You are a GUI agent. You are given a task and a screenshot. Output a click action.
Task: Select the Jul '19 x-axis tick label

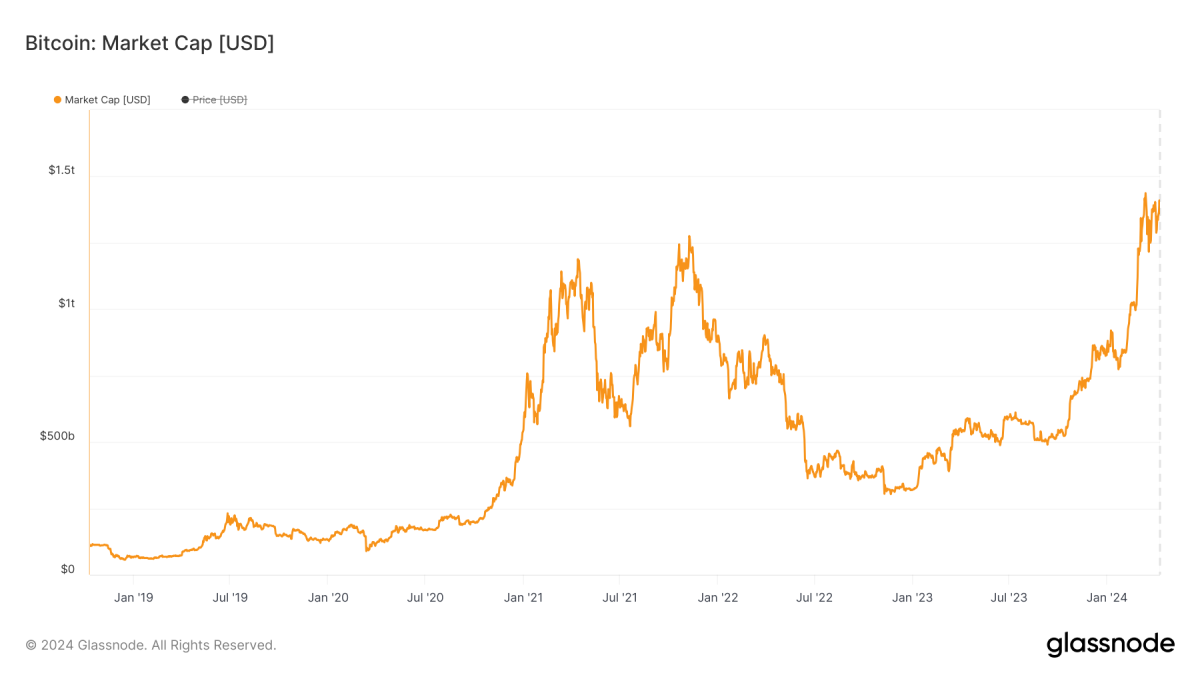pos(230,598)
